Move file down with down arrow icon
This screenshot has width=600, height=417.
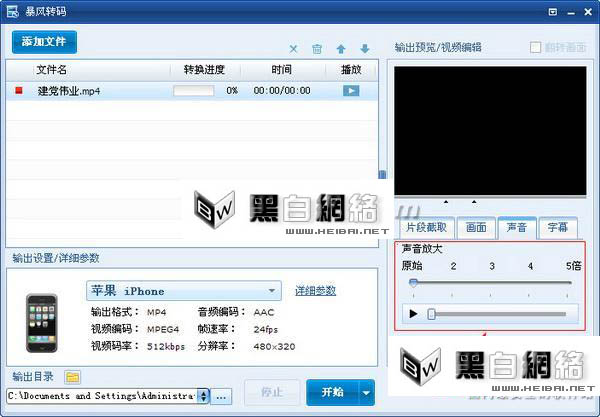pyautogui.click(x=365, y=49)
